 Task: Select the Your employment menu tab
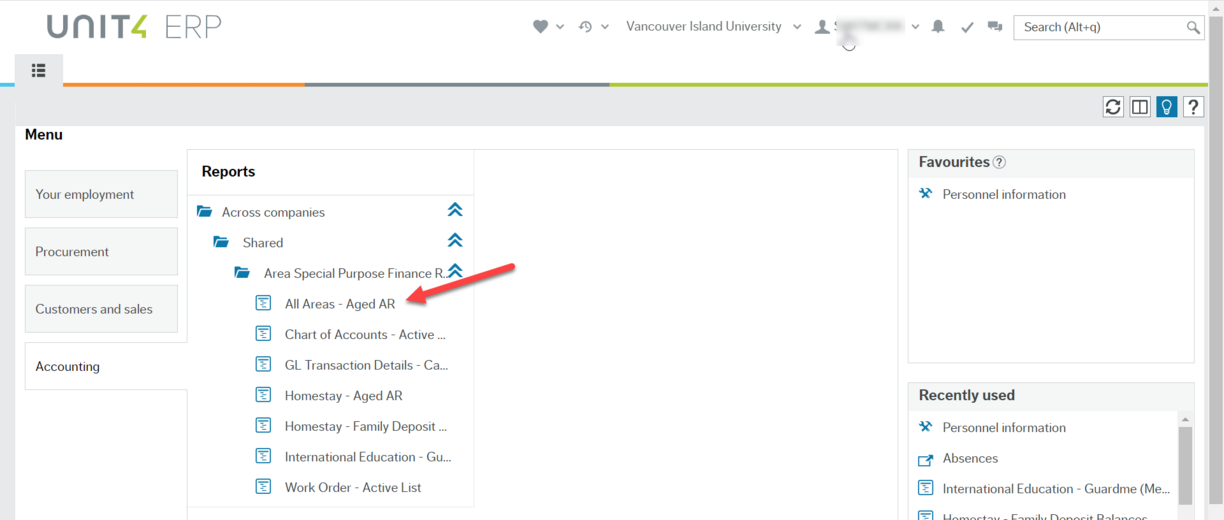coord(101,194)
